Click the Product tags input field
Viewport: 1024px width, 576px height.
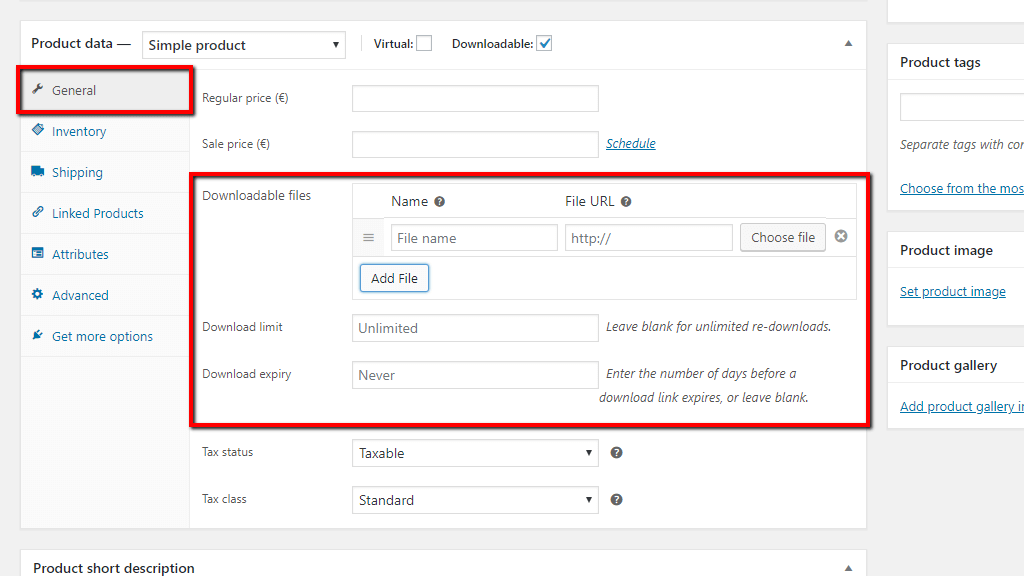[x=961, y=107]
